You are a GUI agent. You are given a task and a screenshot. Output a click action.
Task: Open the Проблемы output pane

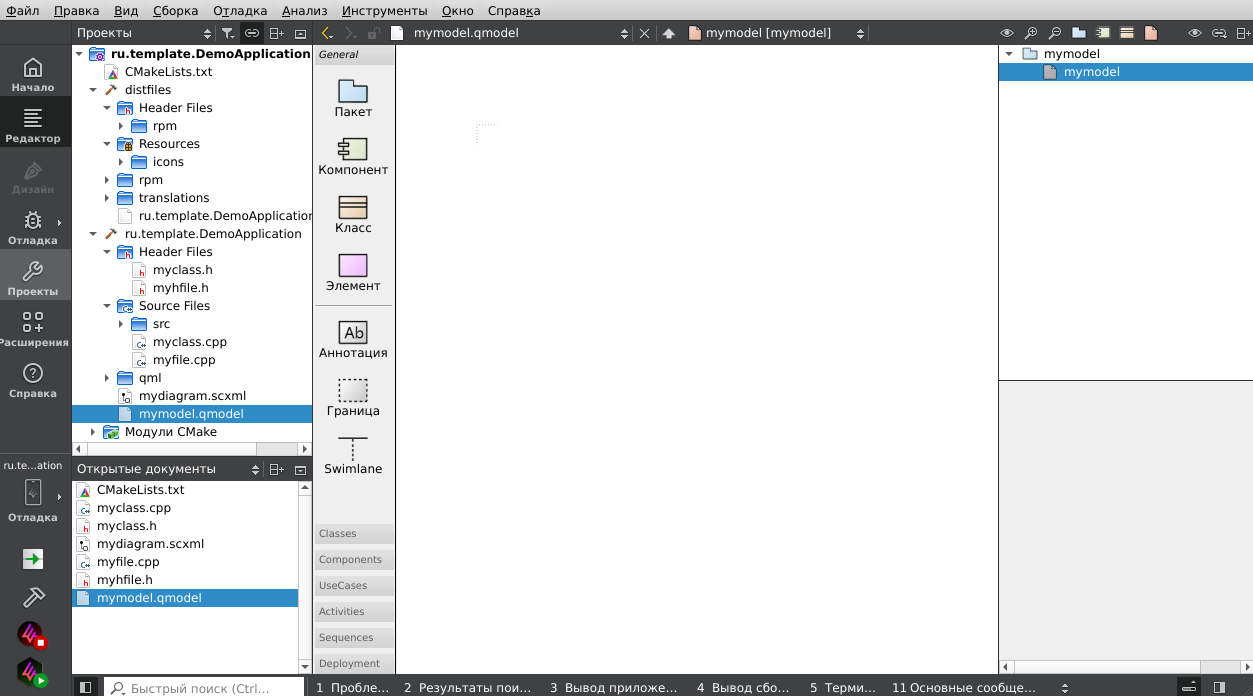click(352, 688)
